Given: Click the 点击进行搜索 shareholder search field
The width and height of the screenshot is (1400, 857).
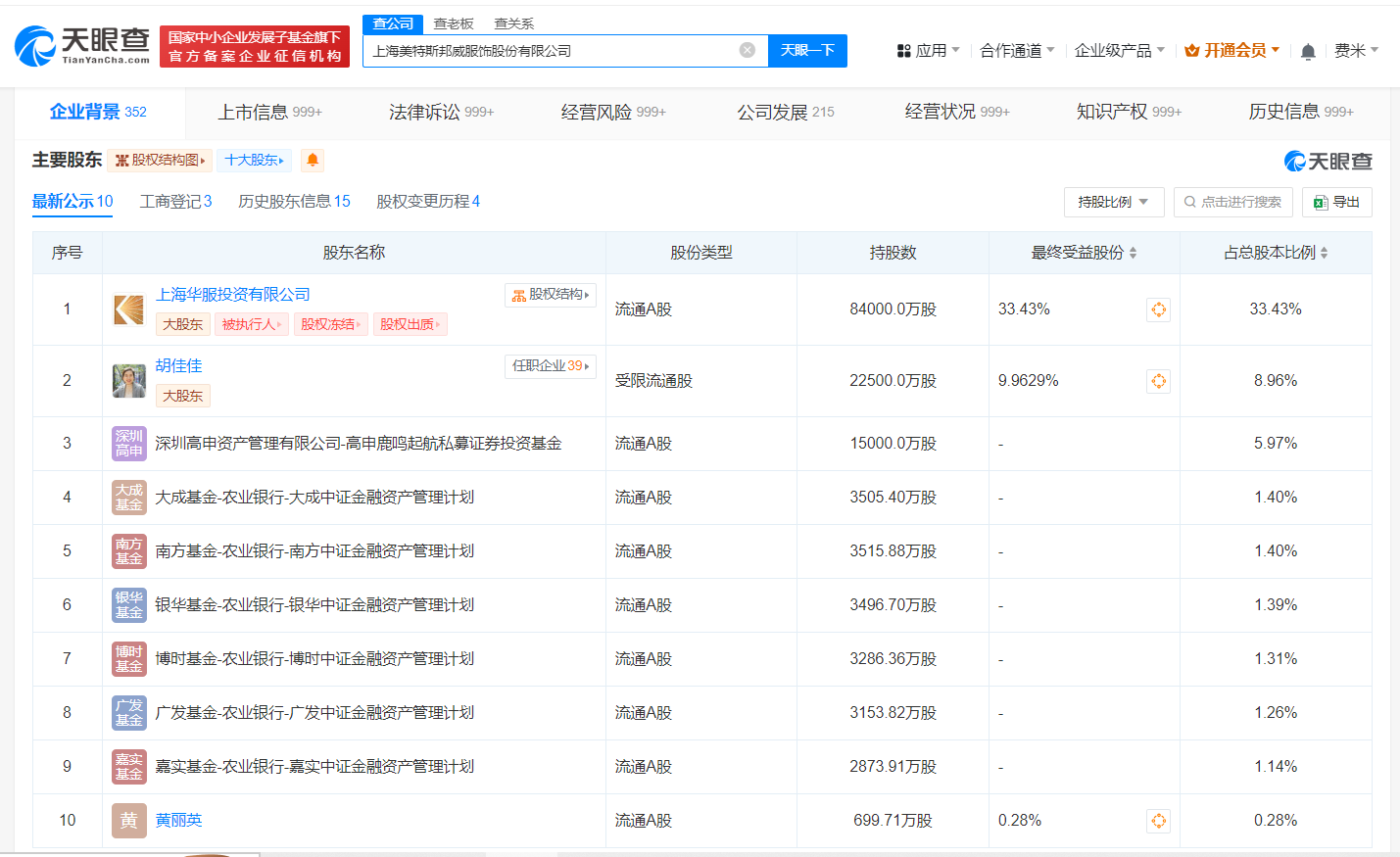Looking at the screenshot, I should coord(1232,202).
